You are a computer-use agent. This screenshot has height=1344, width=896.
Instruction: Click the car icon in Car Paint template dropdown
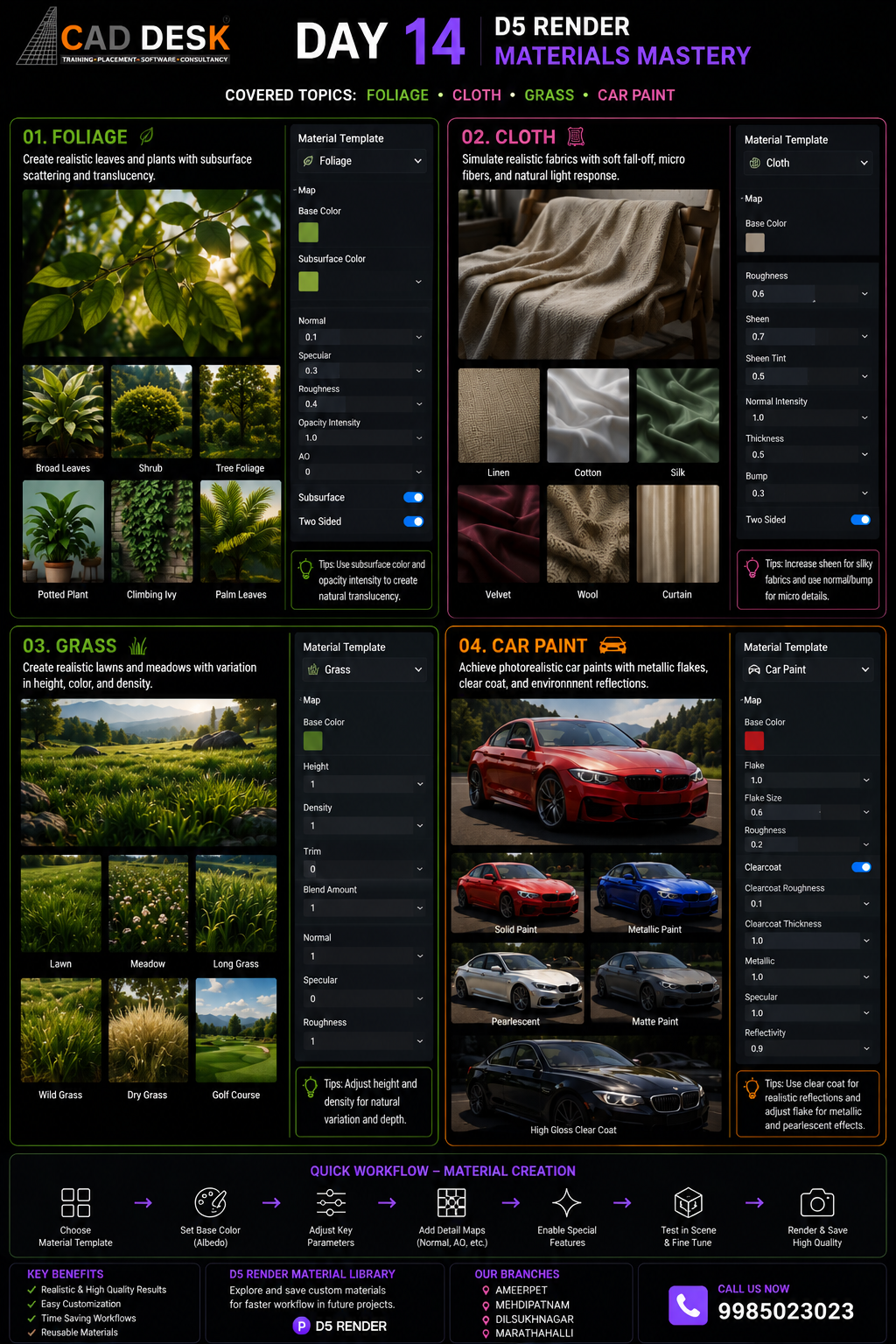[x=754, y=669]
